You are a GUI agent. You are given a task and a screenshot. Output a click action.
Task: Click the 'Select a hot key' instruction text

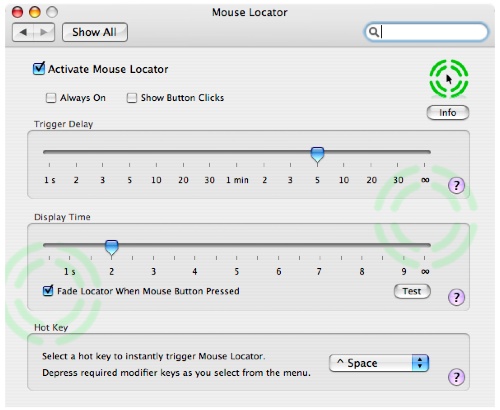pos(154,356)
